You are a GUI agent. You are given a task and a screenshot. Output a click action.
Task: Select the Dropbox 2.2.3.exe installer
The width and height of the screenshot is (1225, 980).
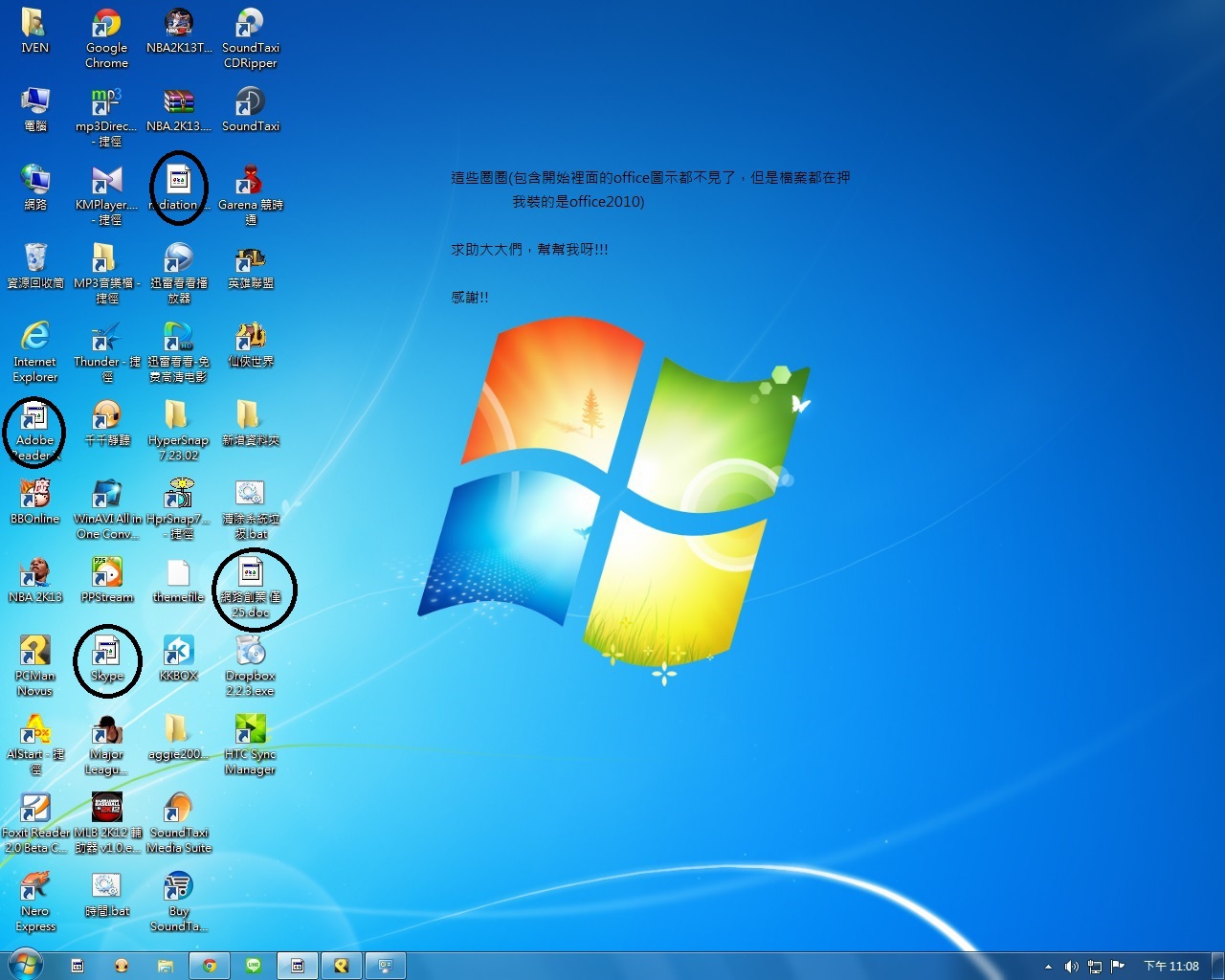250,666
